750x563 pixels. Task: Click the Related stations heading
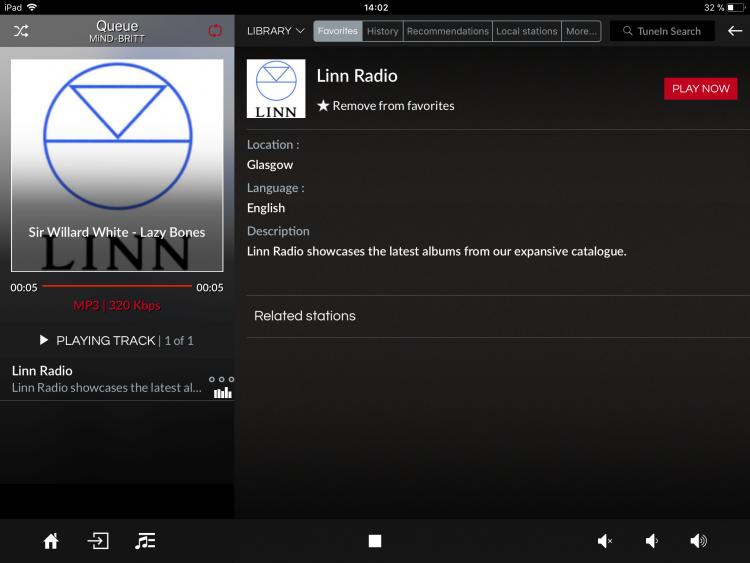(305, 316)
